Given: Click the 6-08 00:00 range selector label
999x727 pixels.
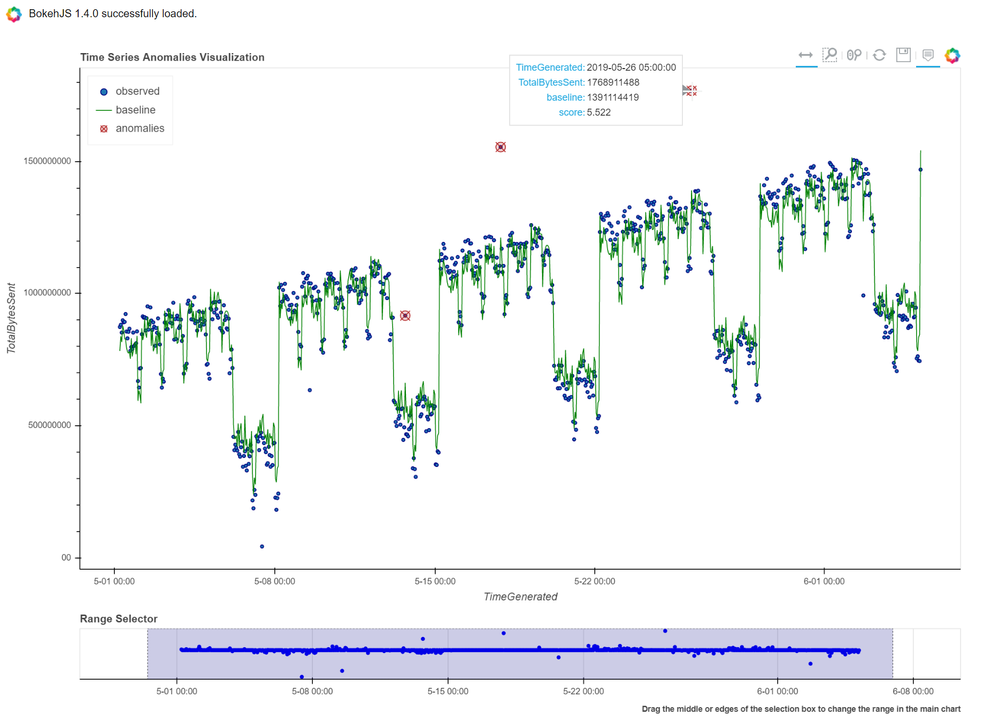Looking at the screenshot, I should click(913, 691).
